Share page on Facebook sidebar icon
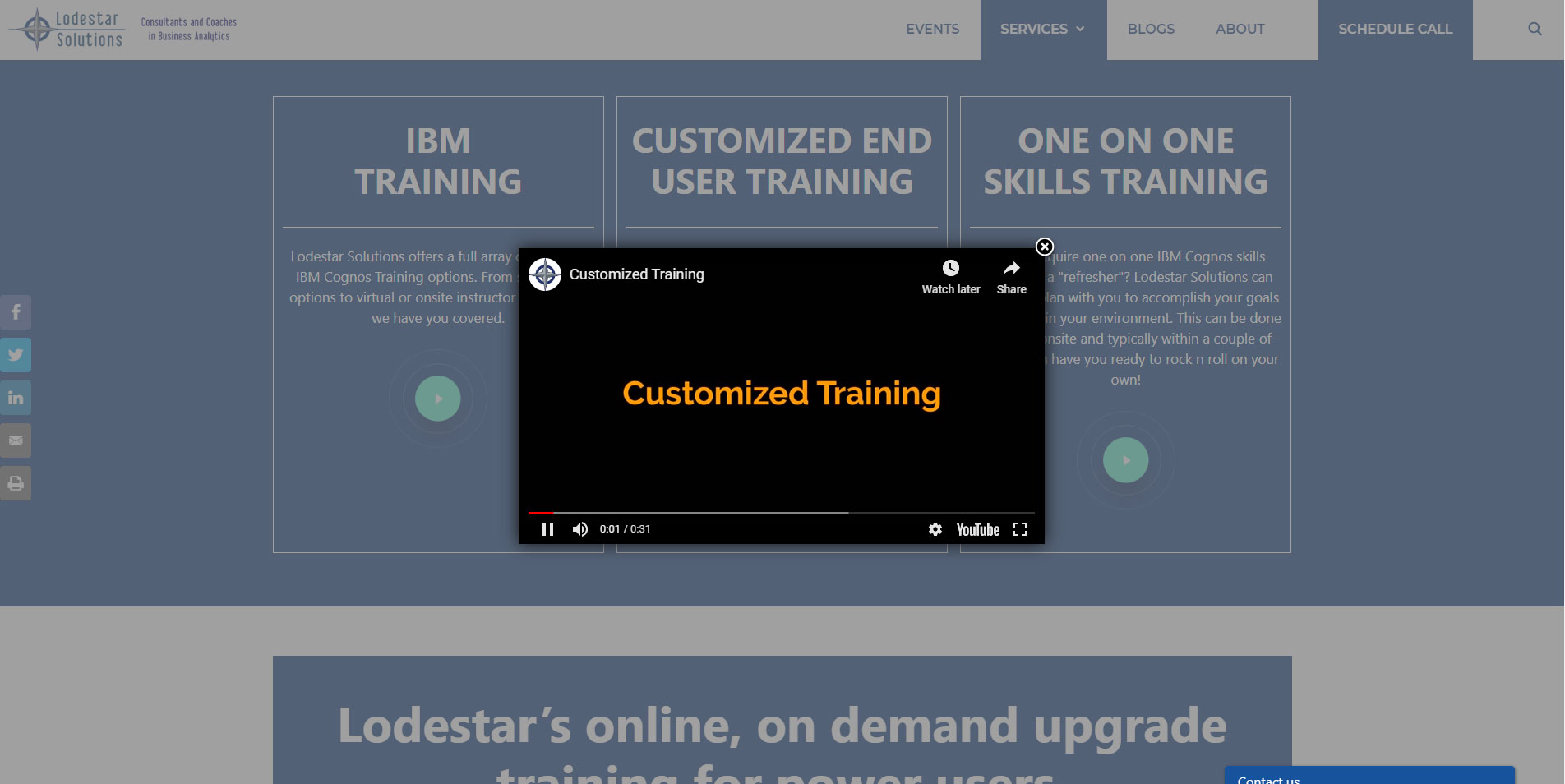1565x784 pixels. click(16, 312)
